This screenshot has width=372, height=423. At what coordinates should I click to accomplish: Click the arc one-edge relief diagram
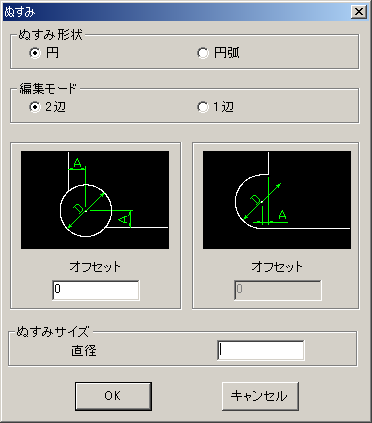277,200
